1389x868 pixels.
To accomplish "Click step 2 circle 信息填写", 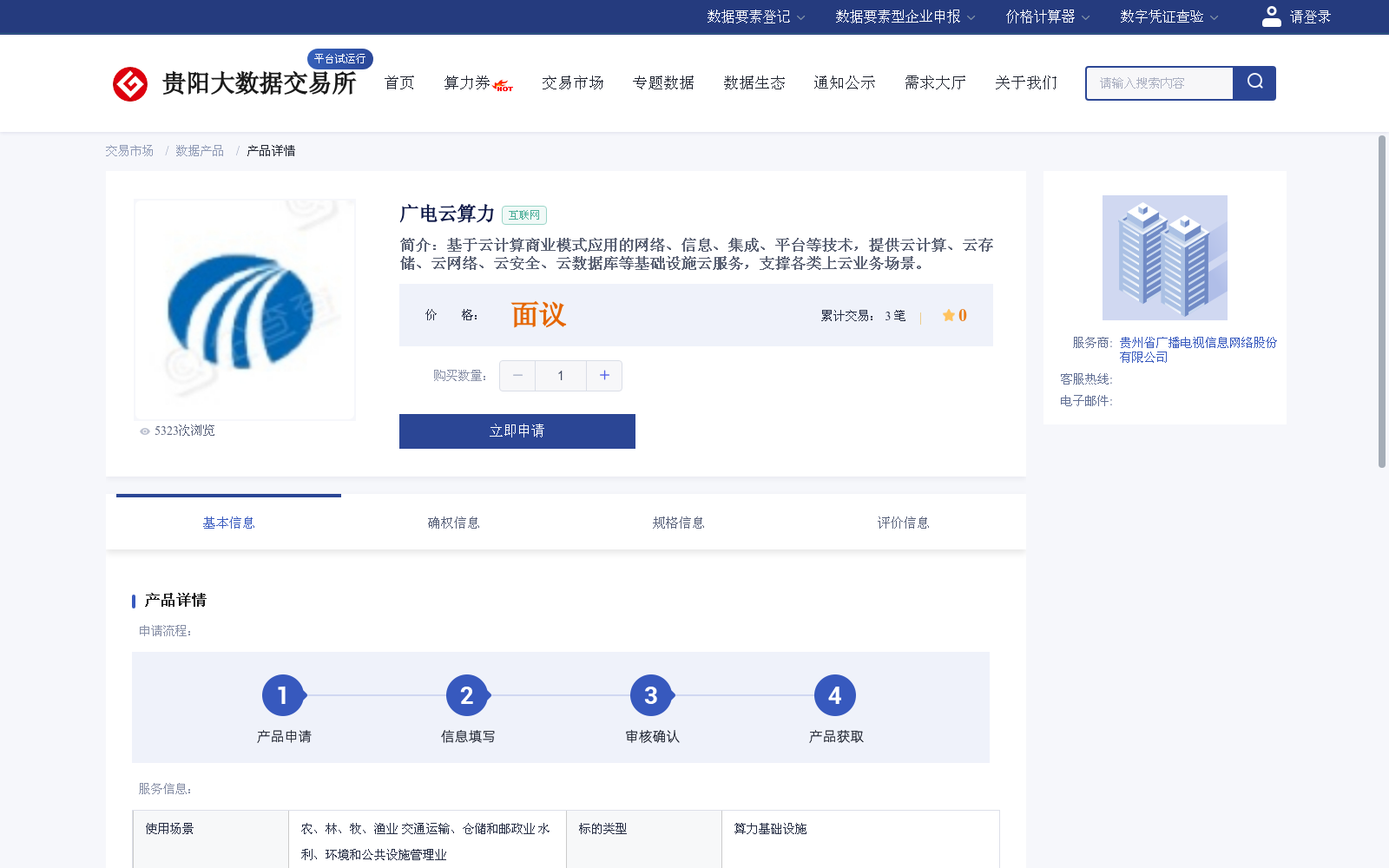I will click(467, 695).
